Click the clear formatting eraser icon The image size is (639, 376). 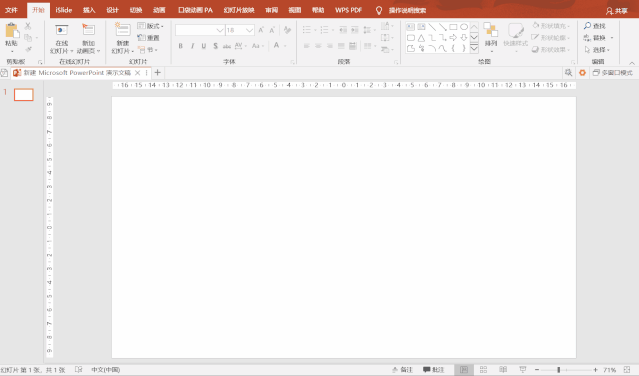point(287,30)
